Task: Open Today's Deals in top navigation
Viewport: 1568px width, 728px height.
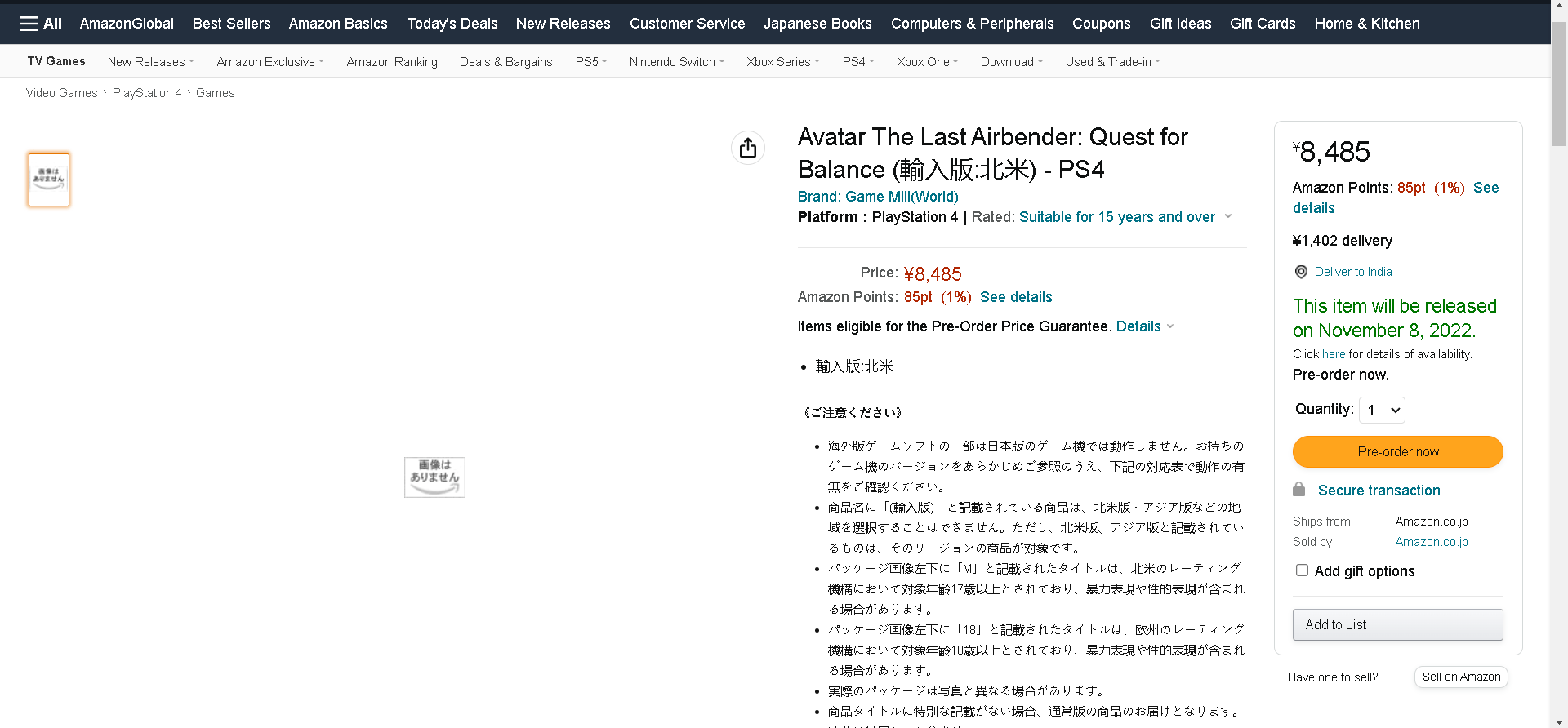Action: coord(452,24)
